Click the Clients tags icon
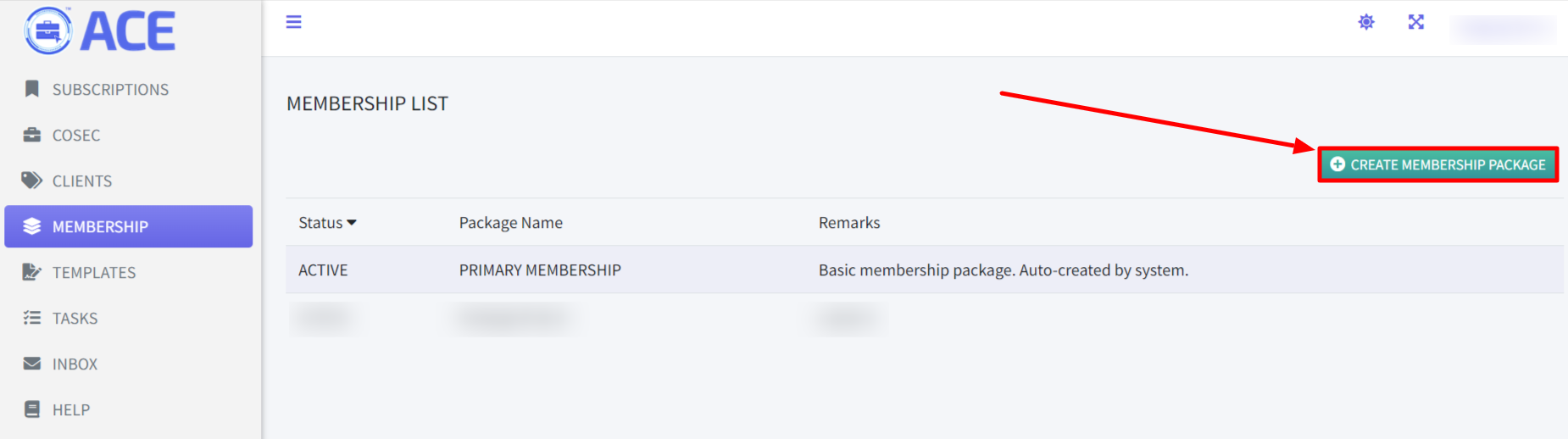Image resolution: width=1568 pixels, height=439 pixels. click(x=32, y=181)
